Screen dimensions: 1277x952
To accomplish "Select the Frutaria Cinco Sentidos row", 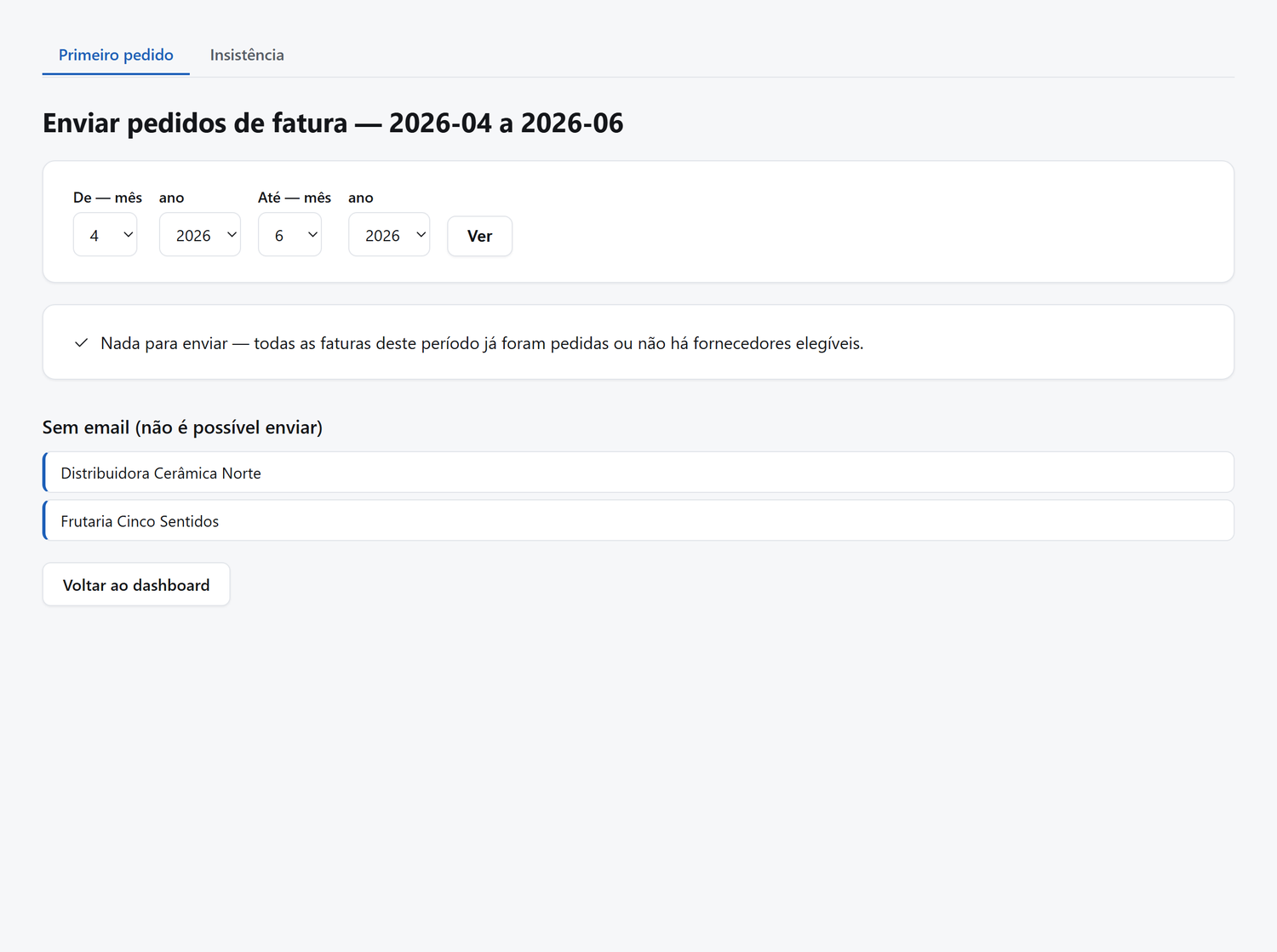I will click(638, 520).
